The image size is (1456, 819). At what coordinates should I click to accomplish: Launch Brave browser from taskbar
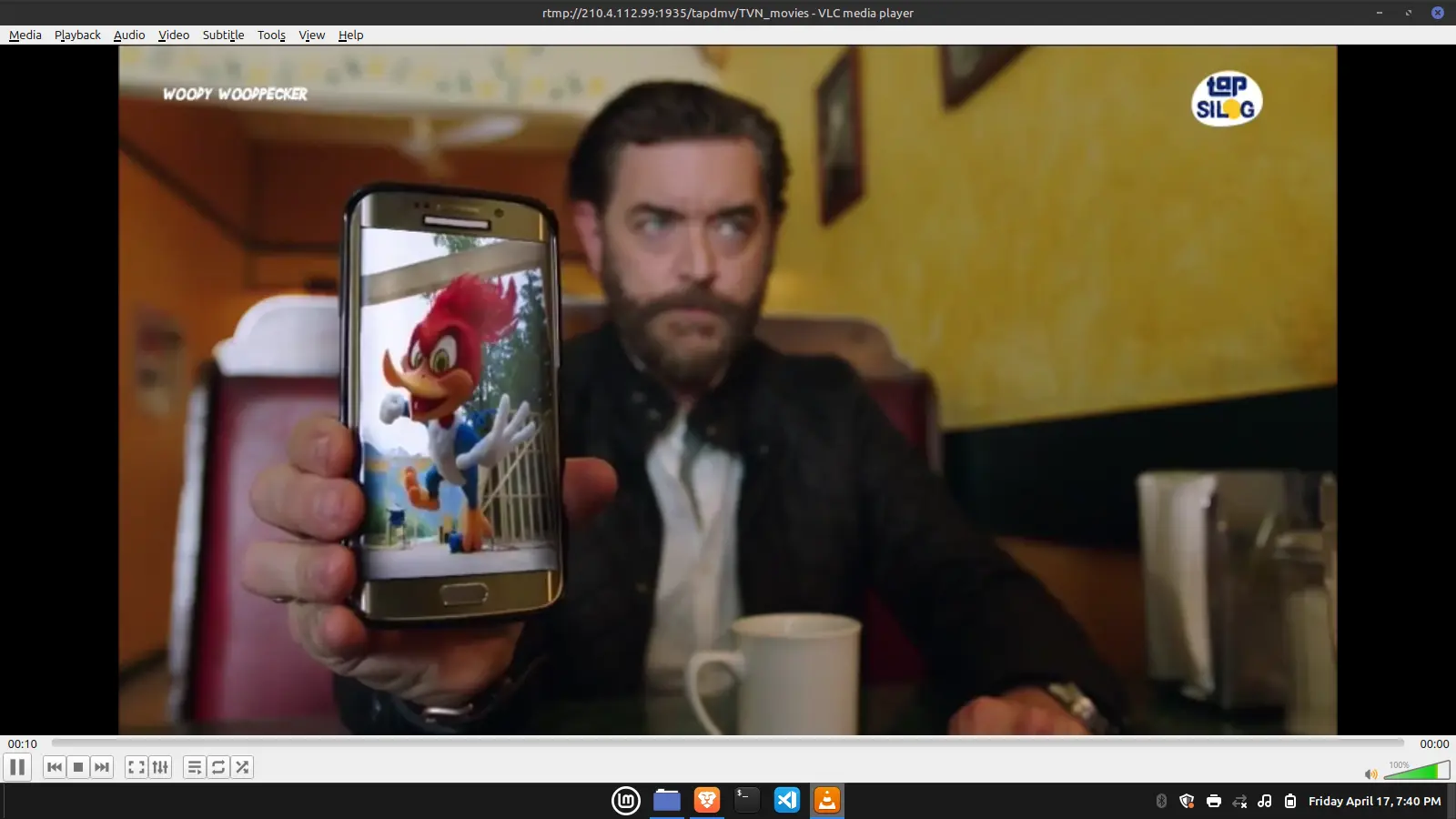707,801
